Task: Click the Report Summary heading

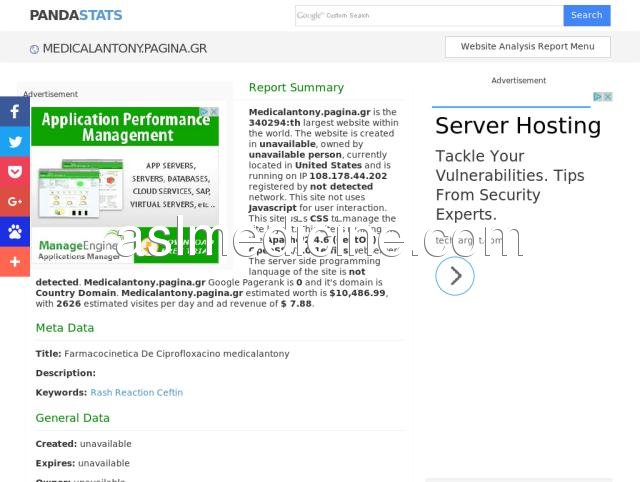Action: coord(296,87)
